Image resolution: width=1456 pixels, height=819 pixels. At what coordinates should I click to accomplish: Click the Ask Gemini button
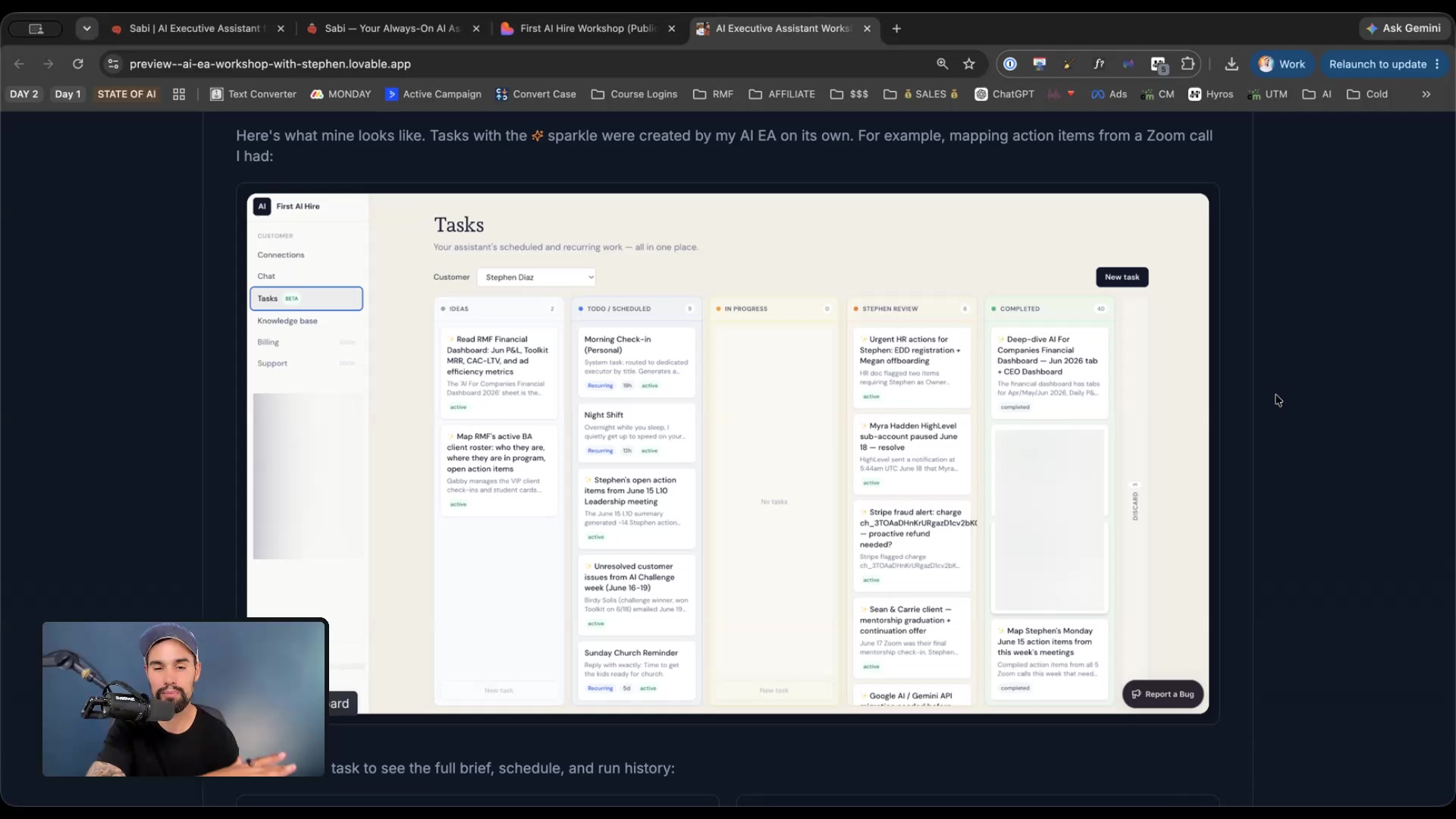pos(1404,28)
